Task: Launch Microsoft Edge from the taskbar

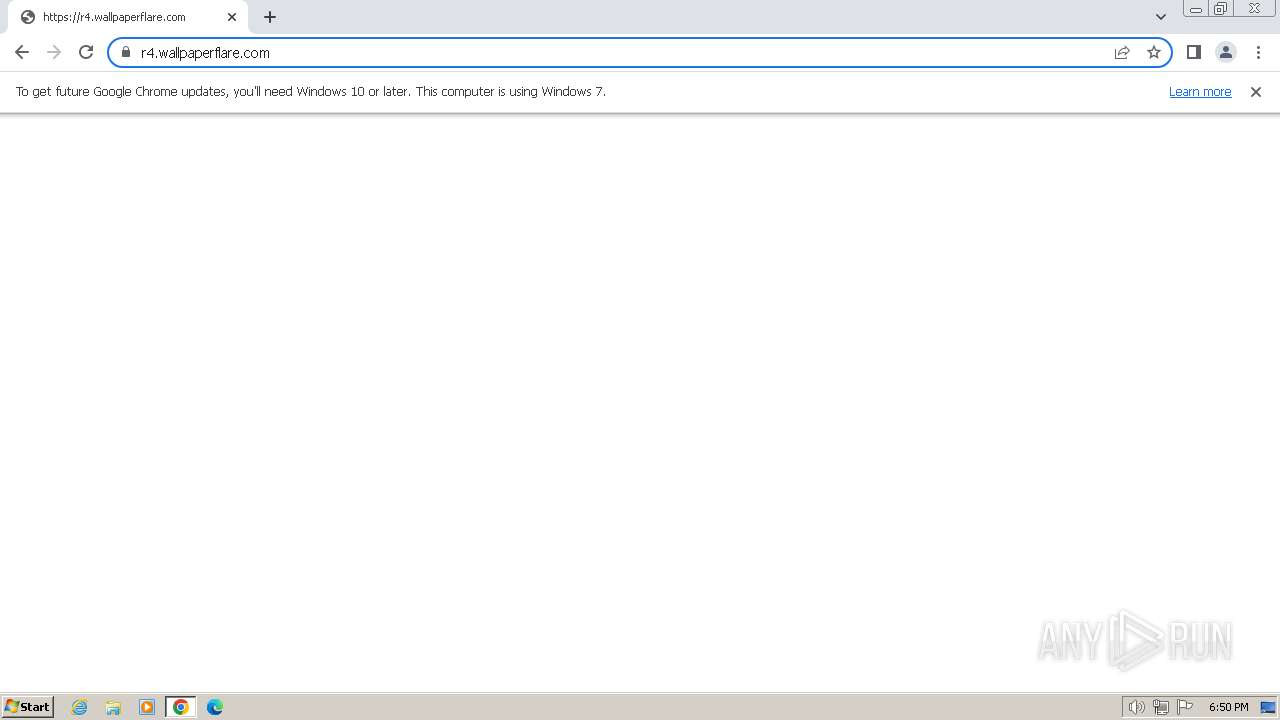Action: (x=215, y=707)
